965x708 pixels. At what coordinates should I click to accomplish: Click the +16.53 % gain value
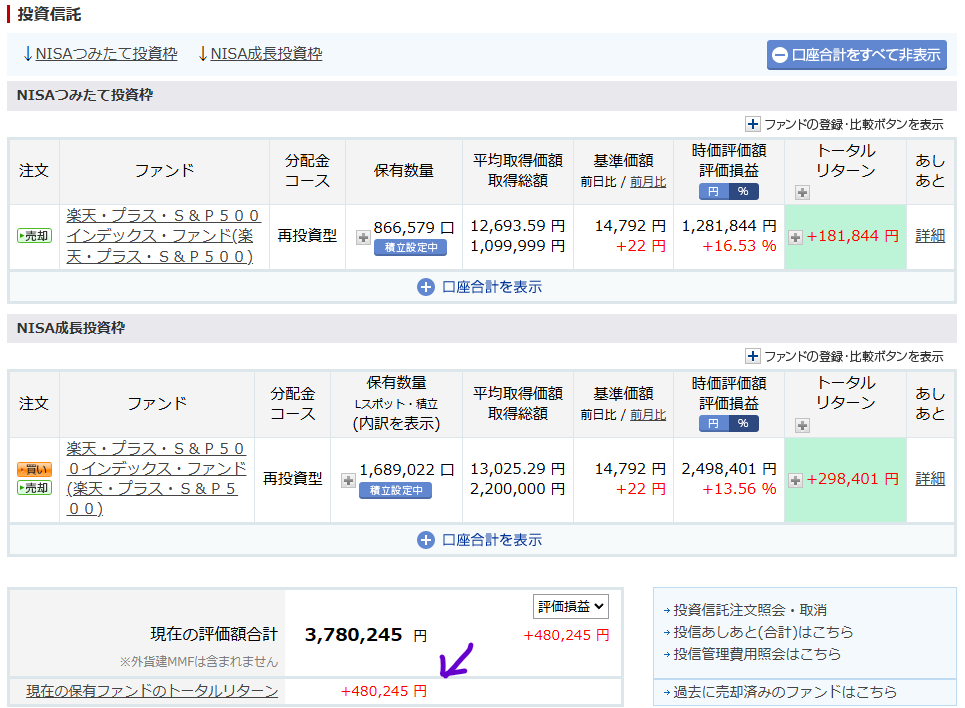pyautogui.click(x=739, y=246)
